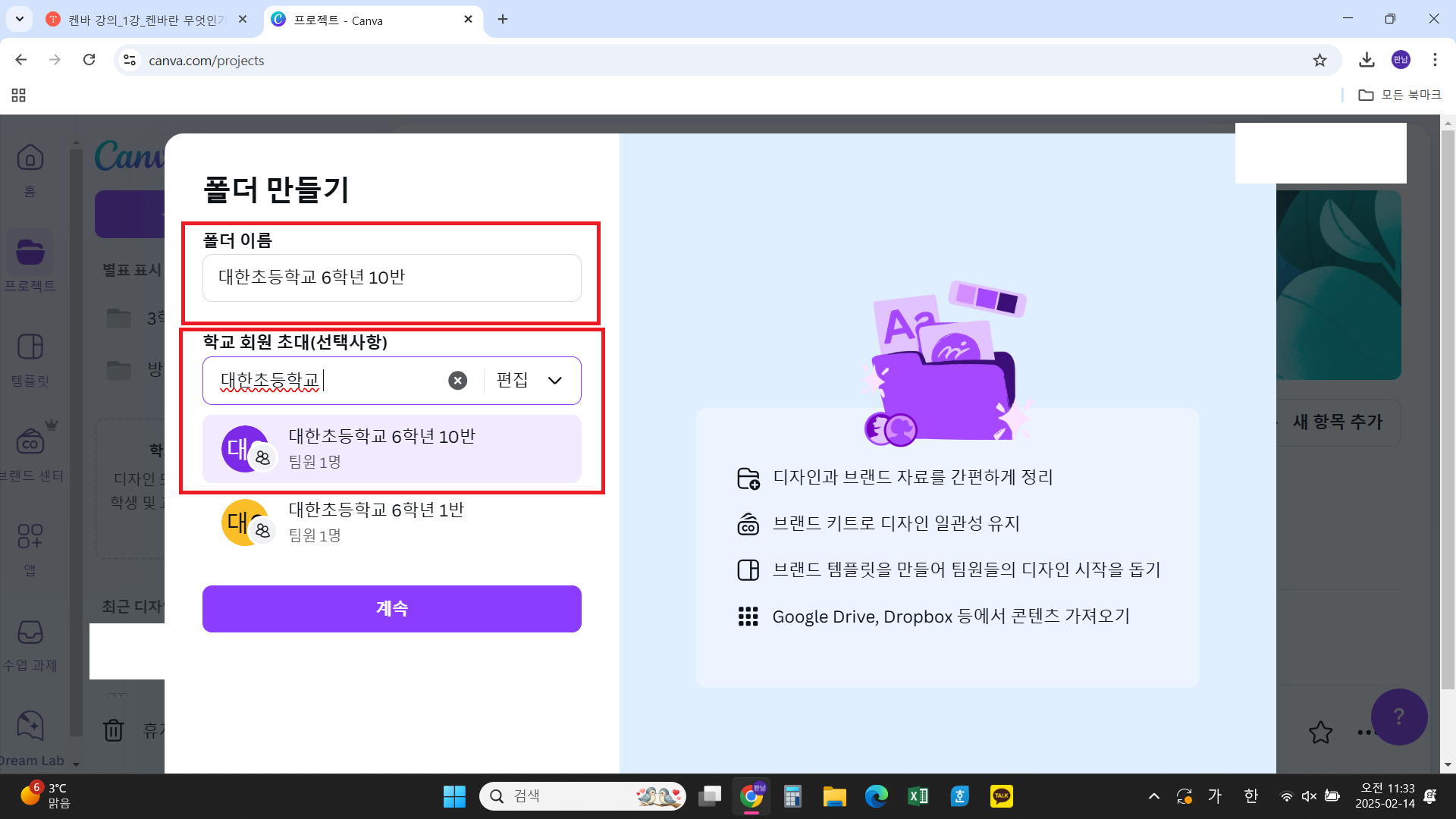Close the 캔바 강의 browser tab
This screenshot has height=819, width=1456.
tap(243, 20)
